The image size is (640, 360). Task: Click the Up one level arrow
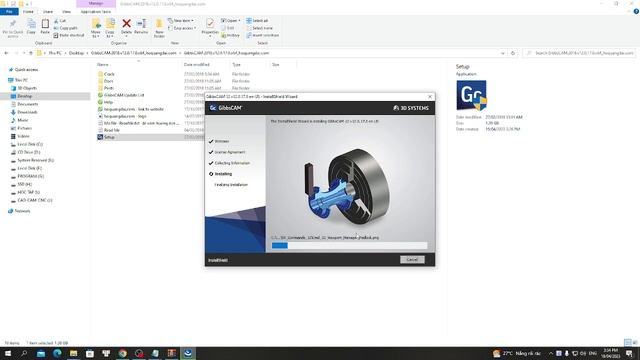point(31,53)
